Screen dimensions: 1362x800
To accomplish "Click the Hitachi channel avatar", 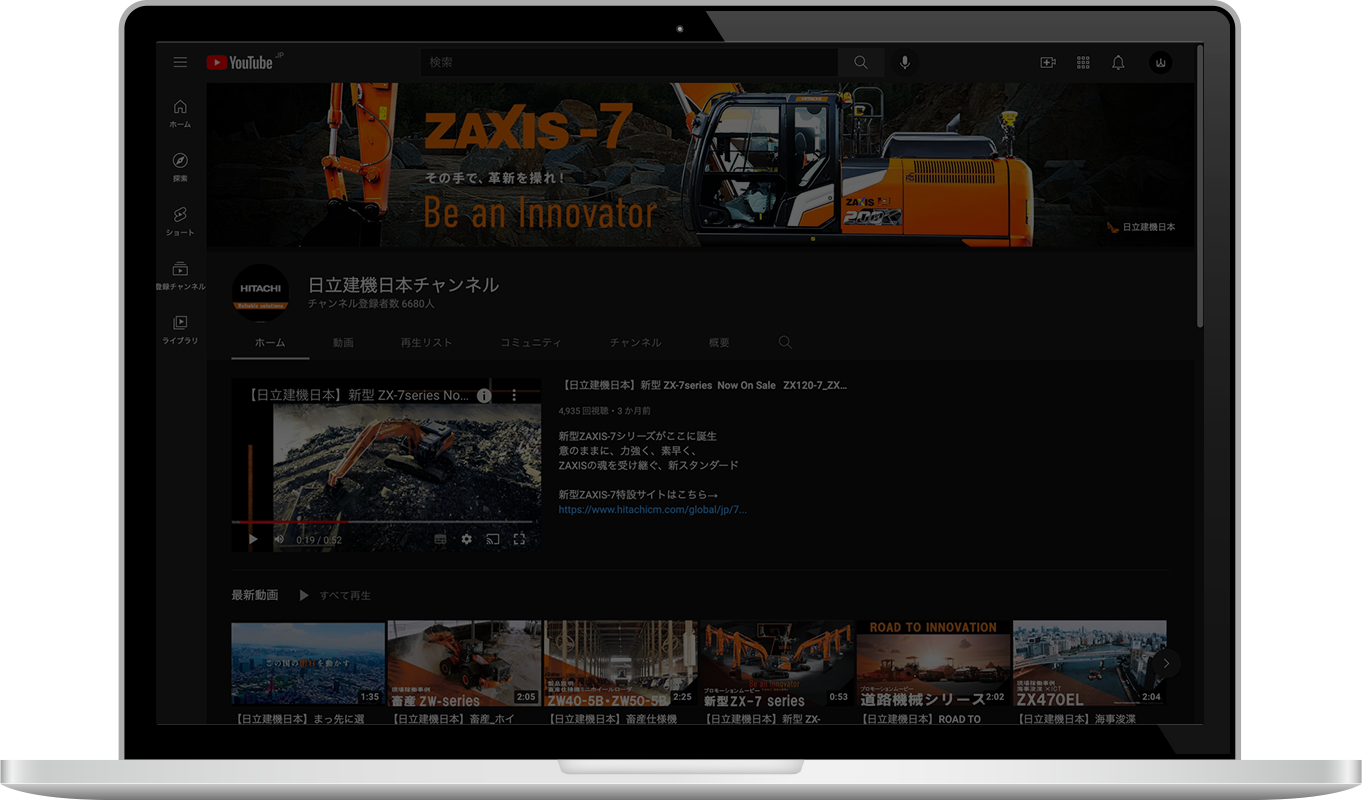I will pyautogui.click(x=261, y=293).
